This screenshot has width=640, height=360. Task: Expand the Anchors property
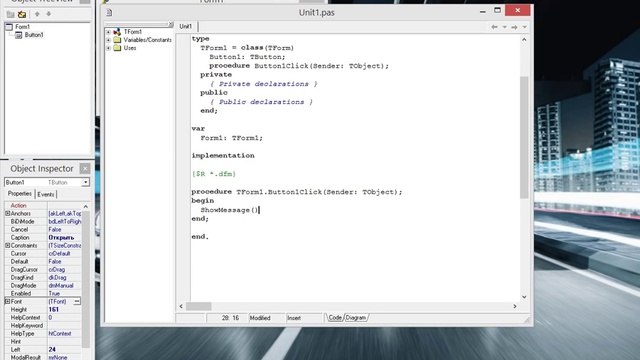[7, 213]
